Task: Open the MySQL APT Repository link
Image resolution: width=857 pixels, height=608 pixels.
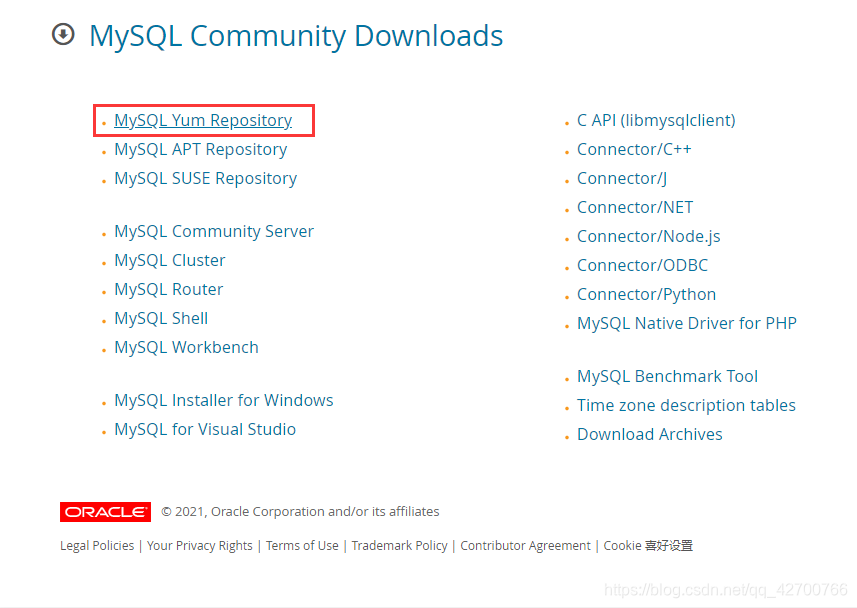Action: (x=201, y=149)
